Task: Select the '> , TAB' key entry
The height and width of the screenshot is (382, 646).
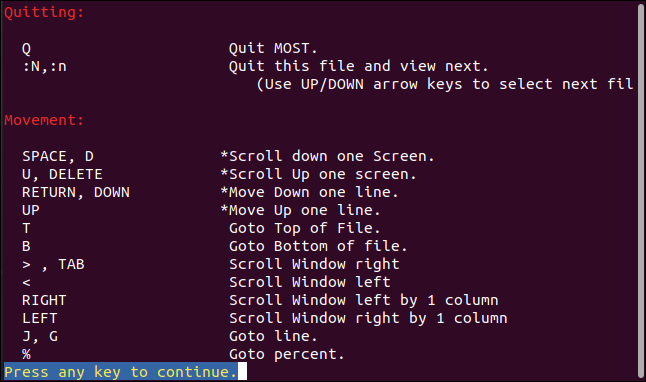Action: click(53, 264)
